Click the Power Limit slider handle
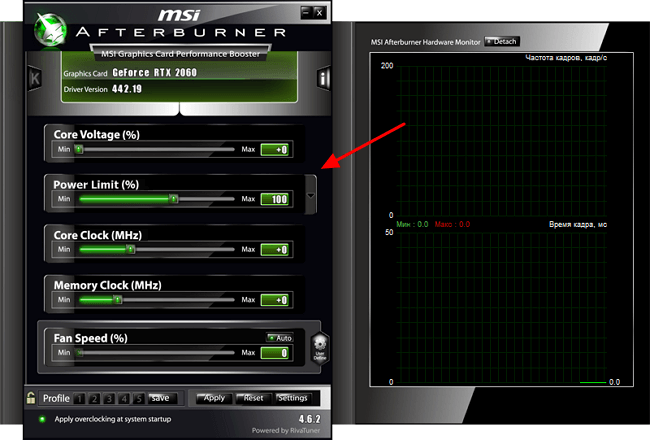This screenshot has height=440, width=650. click(x=174, y=199)
